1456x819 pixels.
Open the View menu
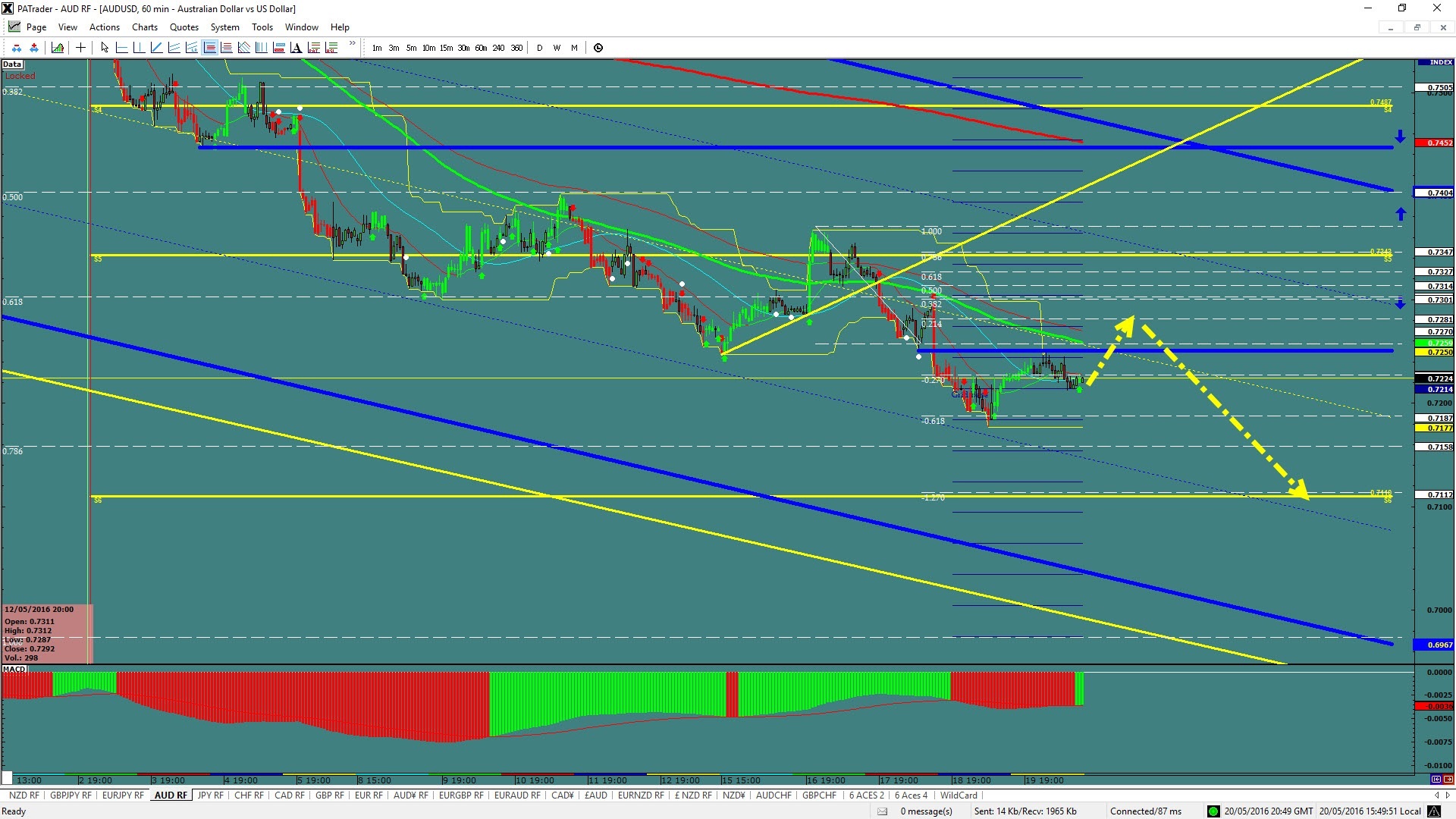[67, 27]
